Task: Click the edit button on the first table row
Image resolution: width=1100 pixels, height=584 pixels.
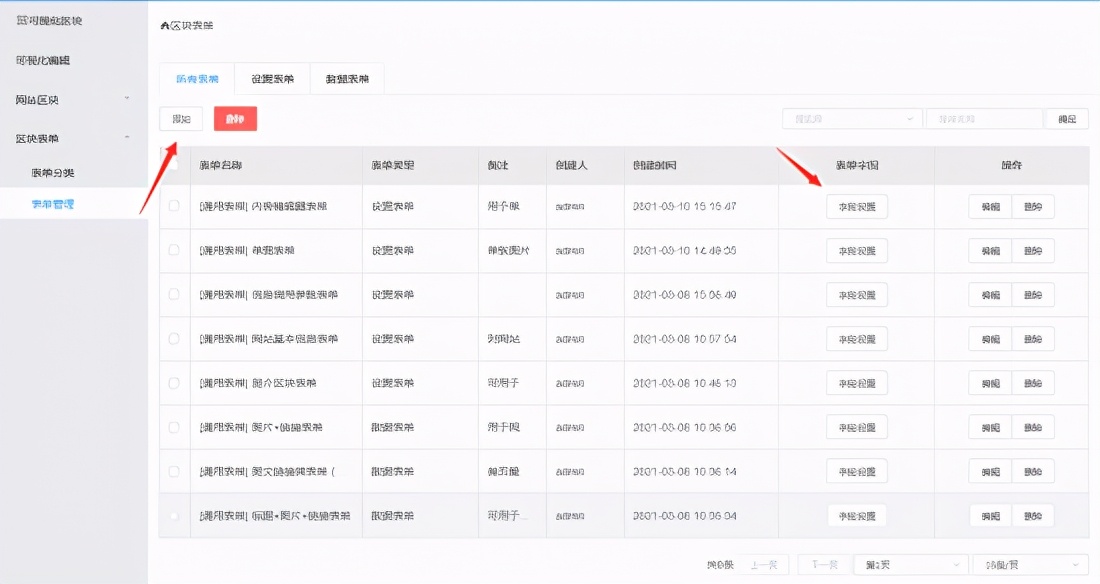Action: (989, 206)
